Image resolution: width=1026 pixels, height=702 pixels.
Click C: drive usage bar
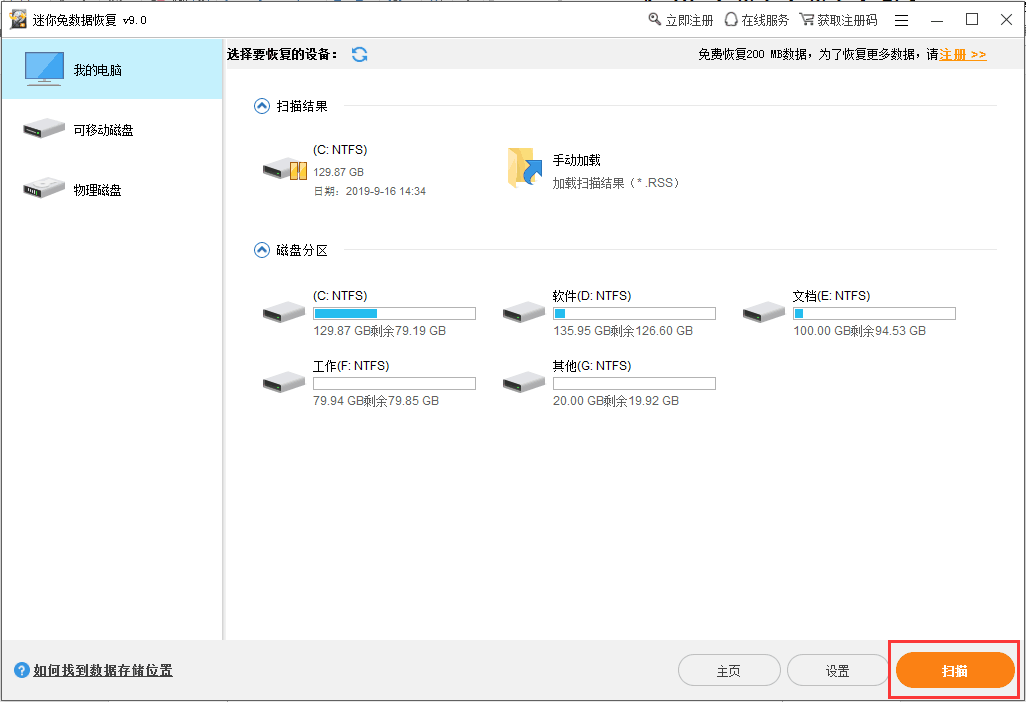pyautogui.click(x=395, y=313)
